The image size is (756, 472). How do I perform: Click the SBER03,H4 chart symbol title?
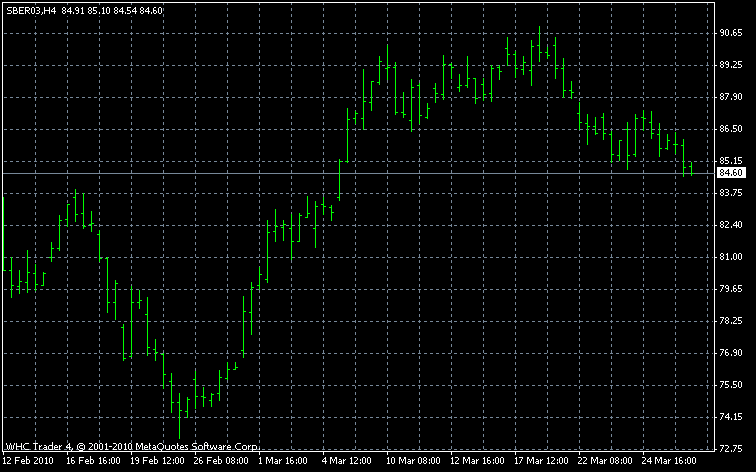click(x=31, y=10)
